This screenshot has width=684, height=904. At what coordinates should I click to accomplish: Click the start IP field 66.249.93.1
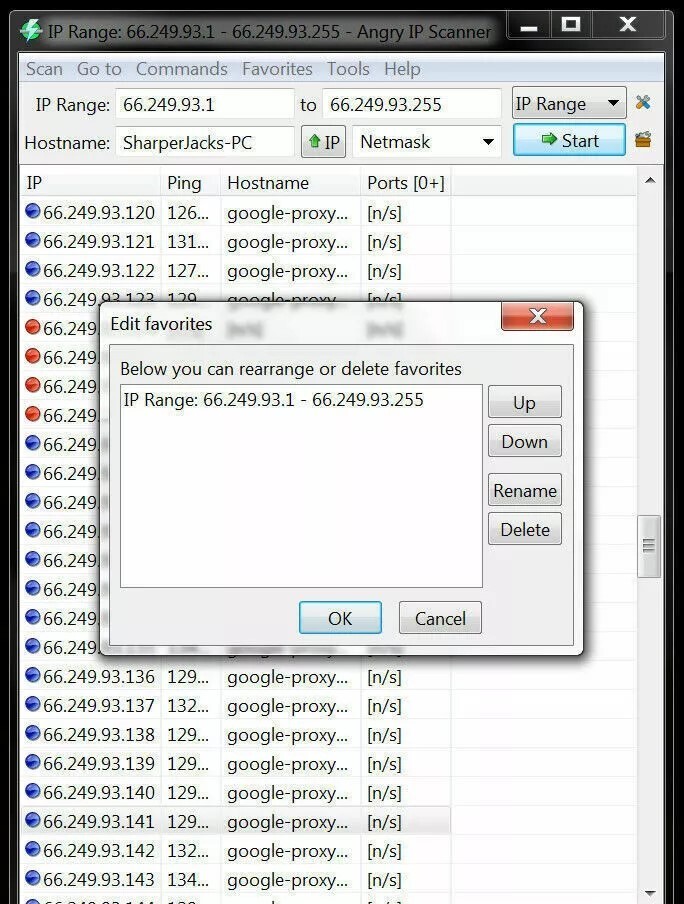pos(205,104)
